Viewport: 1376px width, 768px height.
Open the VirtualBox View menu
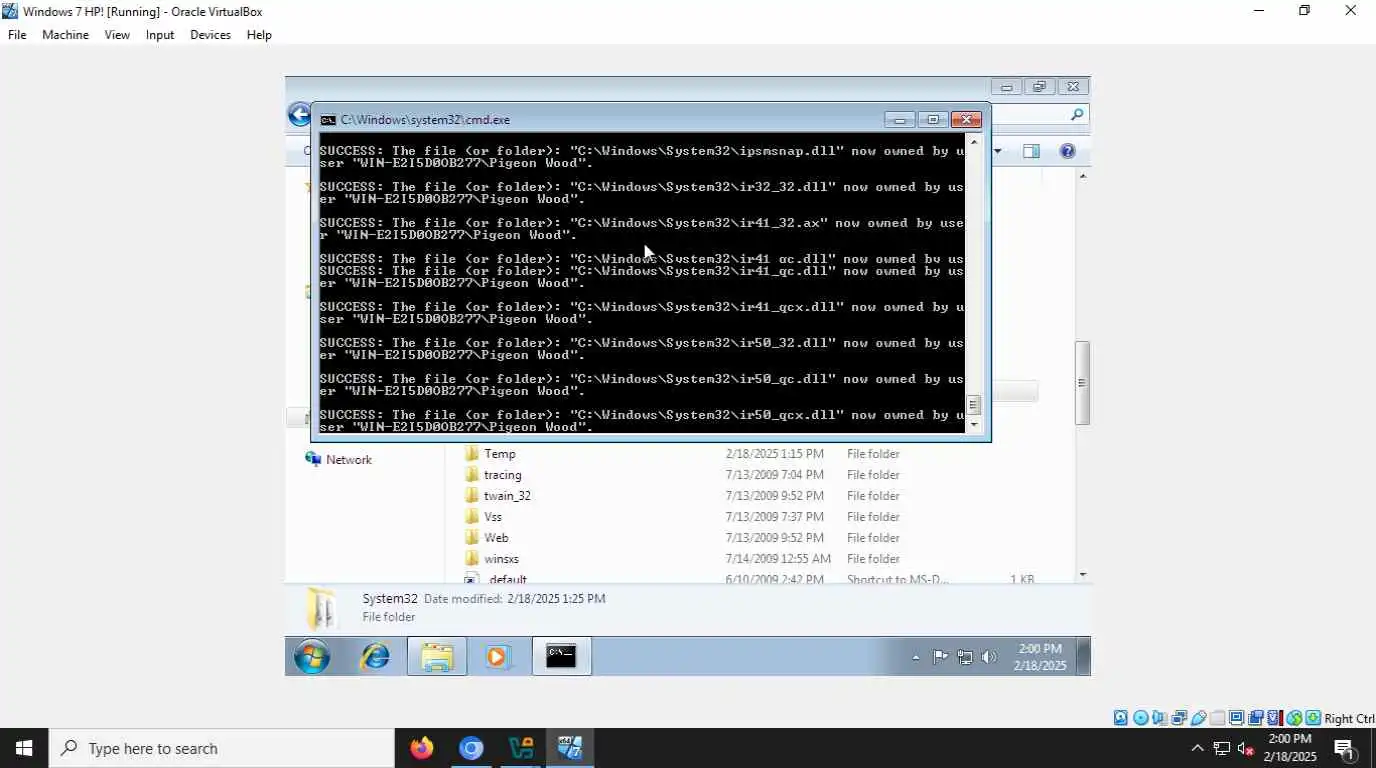click(117, 34)
